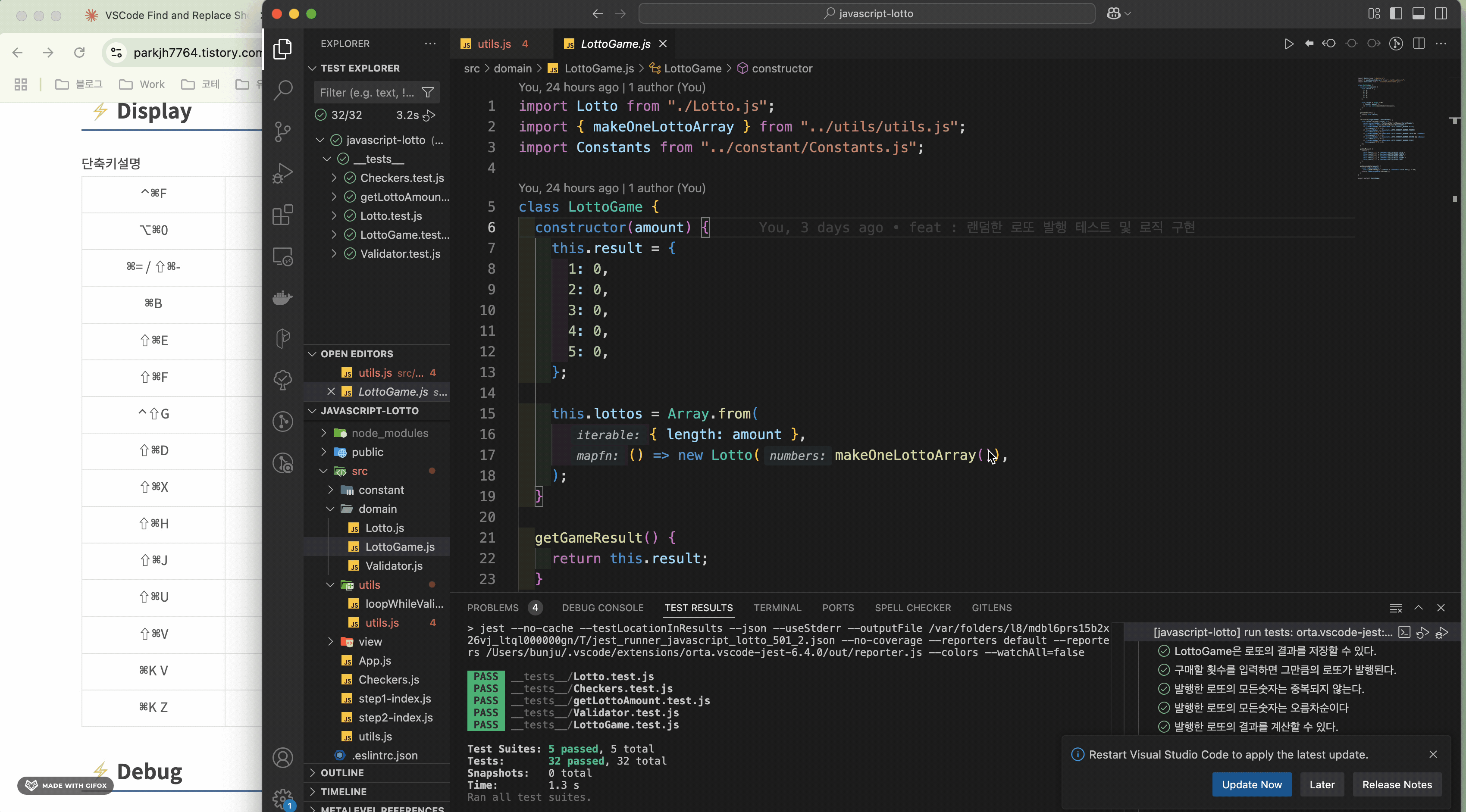Open Validator.js in the domain folder
Screen dimensions: 1466x812
393,565
